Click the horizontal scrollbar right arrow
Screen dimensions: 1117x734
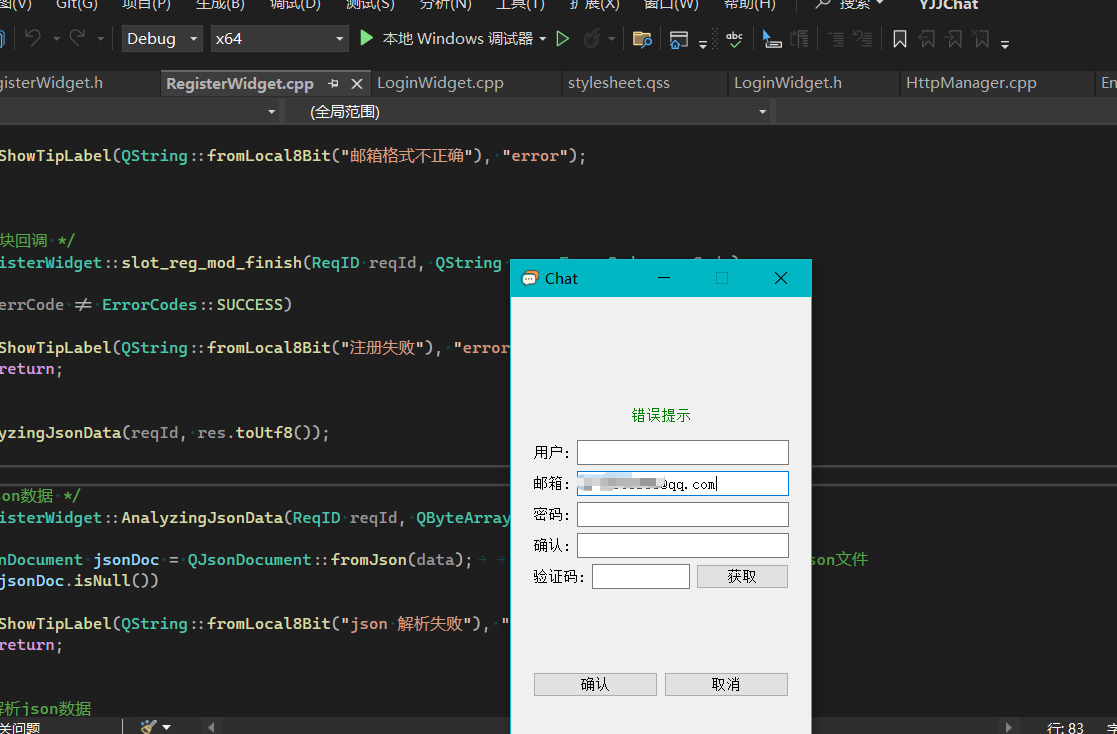click(x=1008, y=728)
